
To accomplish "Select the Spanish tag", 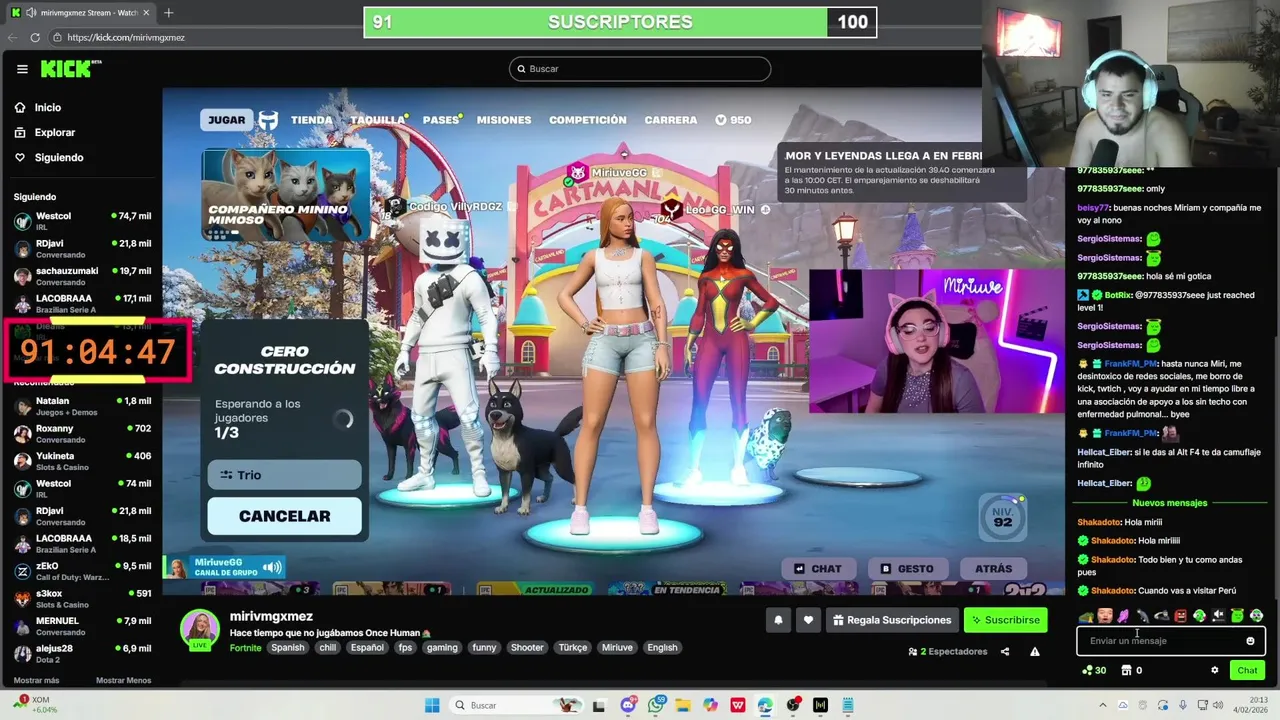I will click(x=288, y=647).
